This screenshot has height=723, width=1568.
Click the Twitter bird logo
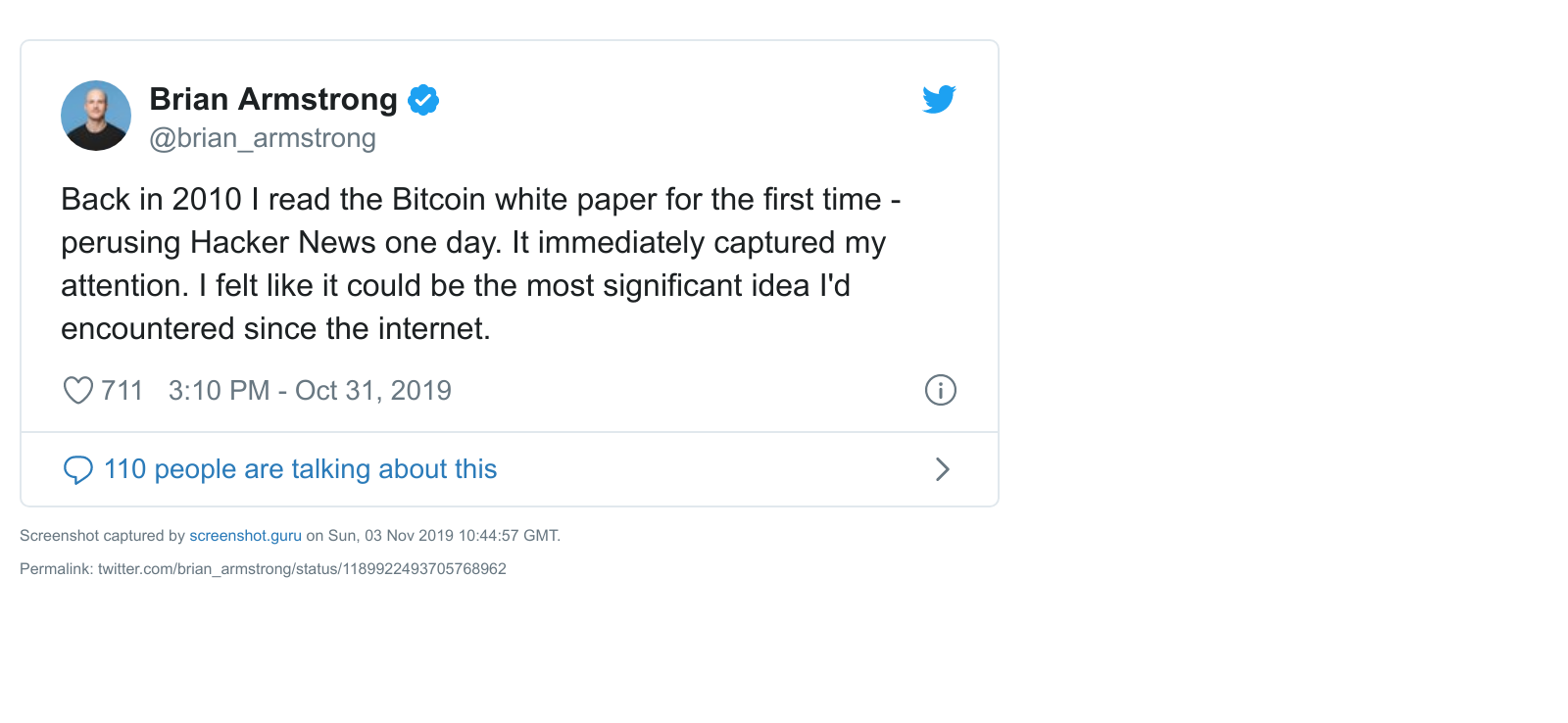coord(939,99)
